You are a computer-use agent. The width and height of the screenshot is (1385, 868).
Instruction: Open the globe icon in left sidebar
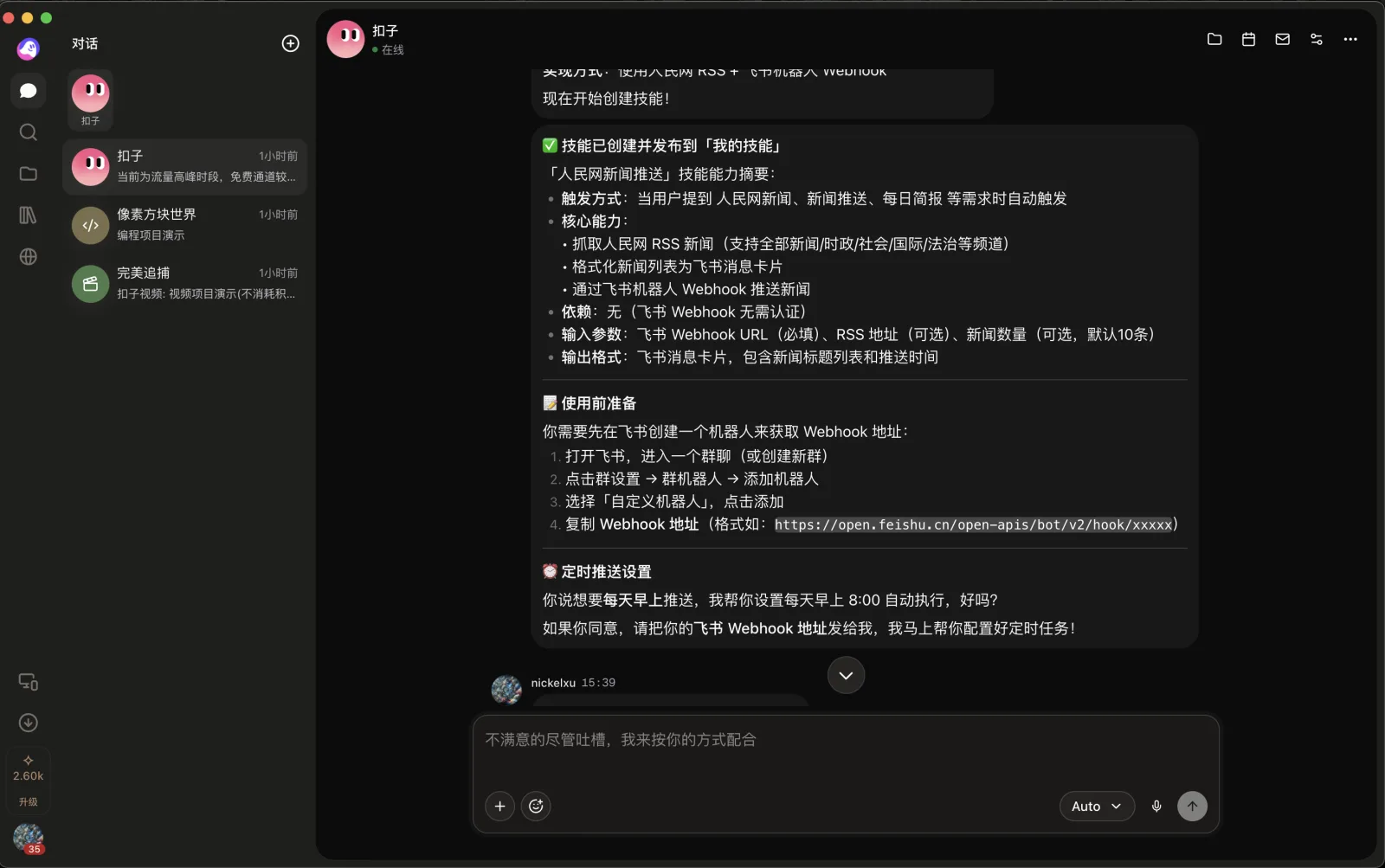[28, 256]
